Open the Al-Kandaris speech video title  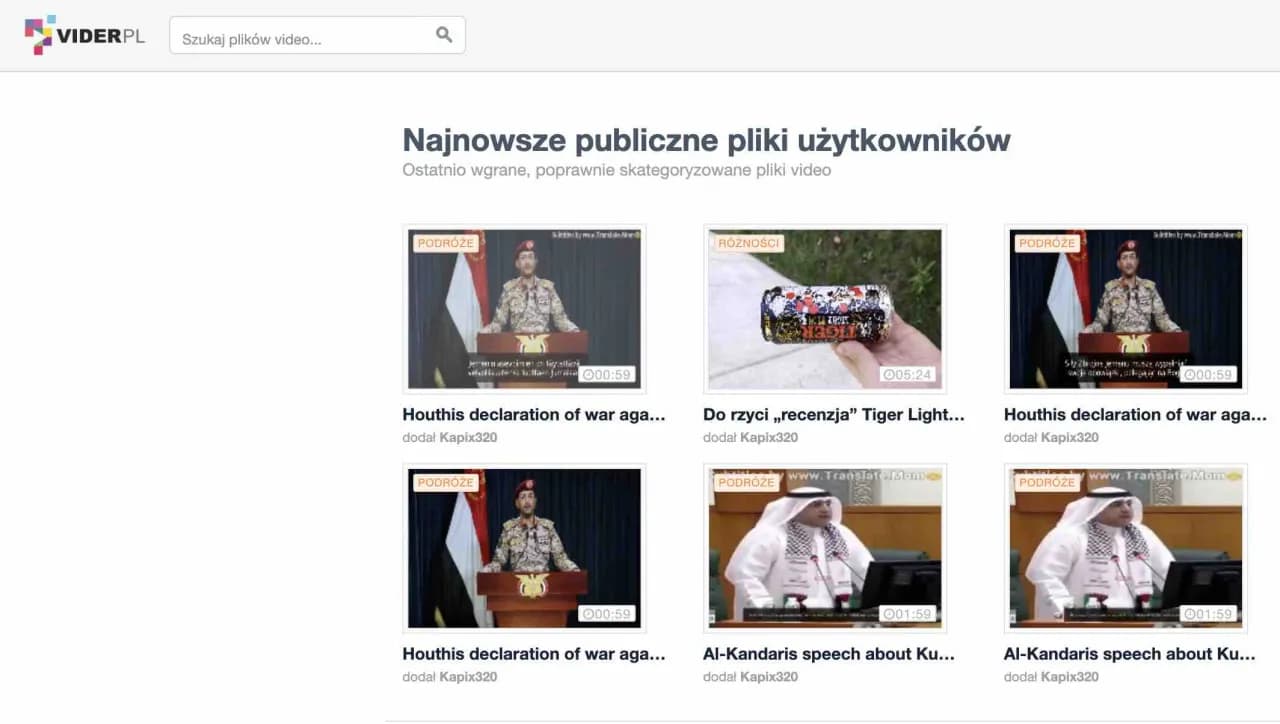pyautogui.click(x=828, y=654)
